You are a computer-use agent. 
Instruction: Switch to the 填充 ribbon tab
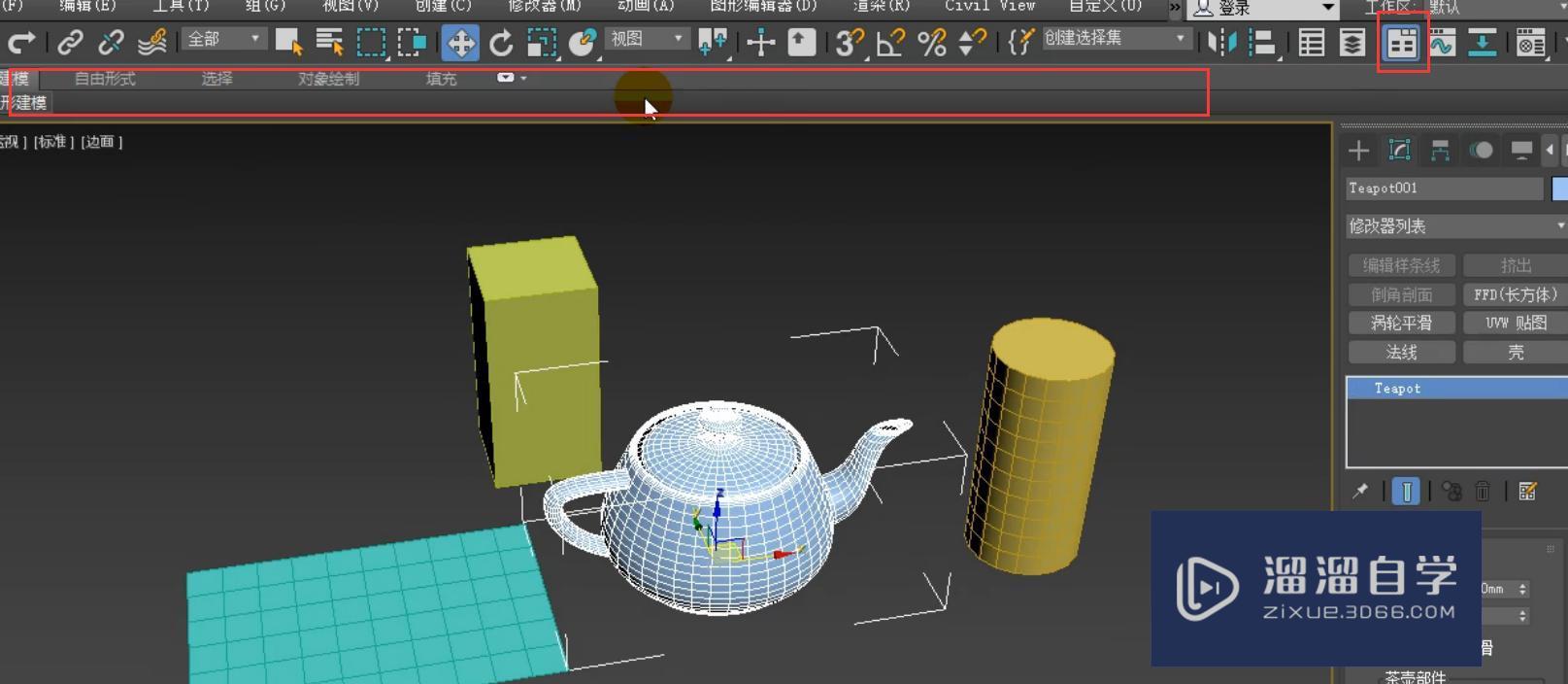tap(441, 79)
